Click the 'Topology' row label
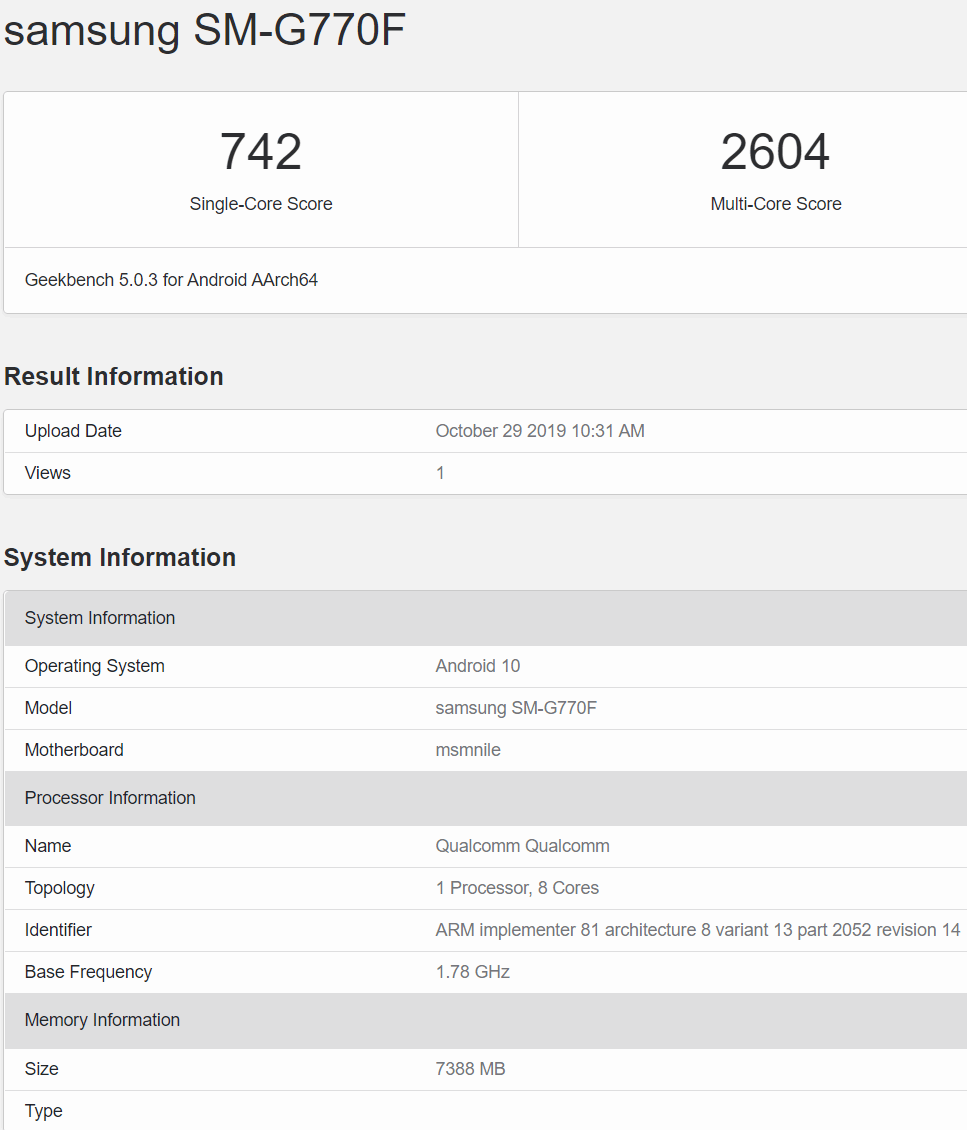967x1130 pixels. click(60, 888)
